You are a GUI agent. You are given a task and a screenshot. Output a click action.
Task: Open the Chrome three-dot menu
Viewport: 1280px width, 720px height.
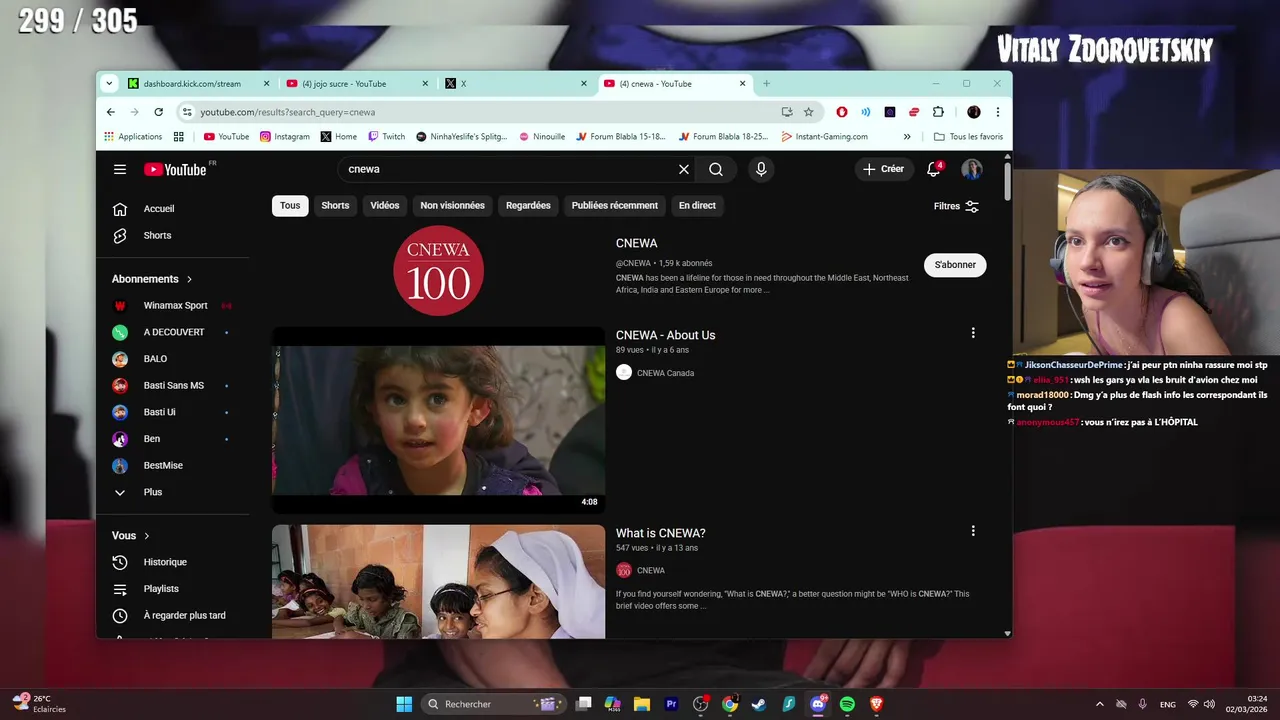[997, 112]
